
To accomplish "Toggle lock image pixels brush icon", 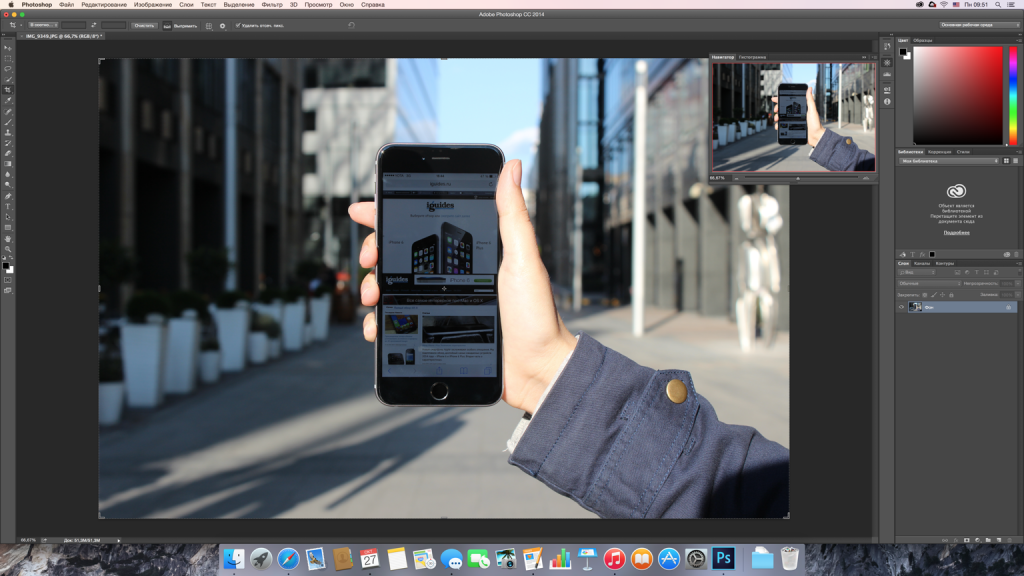I will click(x=933, y=295).
